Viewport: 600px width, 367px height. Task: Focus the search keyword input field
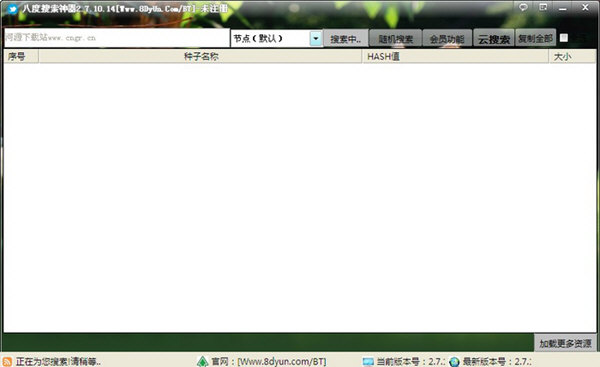tap(117, 38)
